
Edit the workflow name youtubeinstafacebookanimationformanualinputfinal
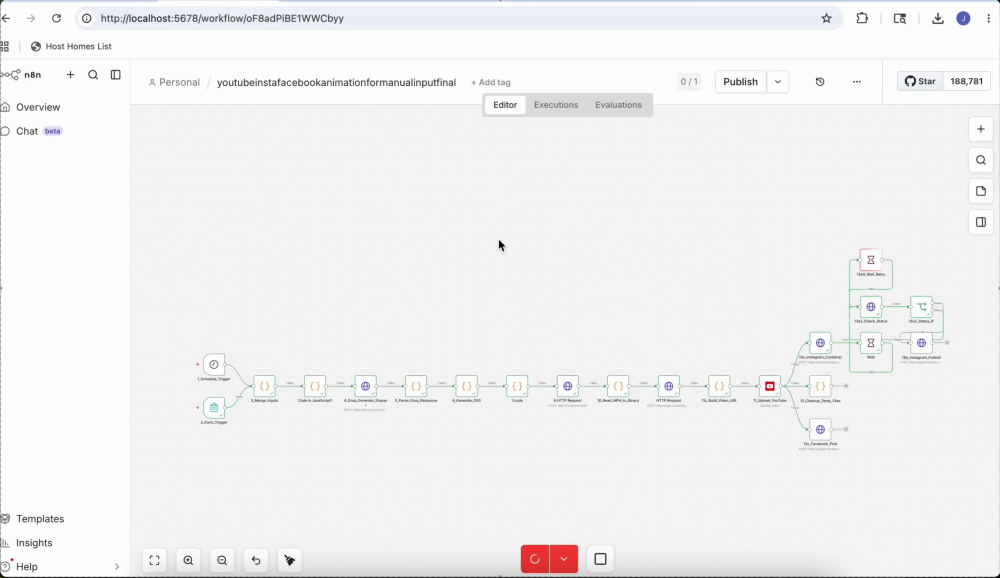click(x=336, y=82)
